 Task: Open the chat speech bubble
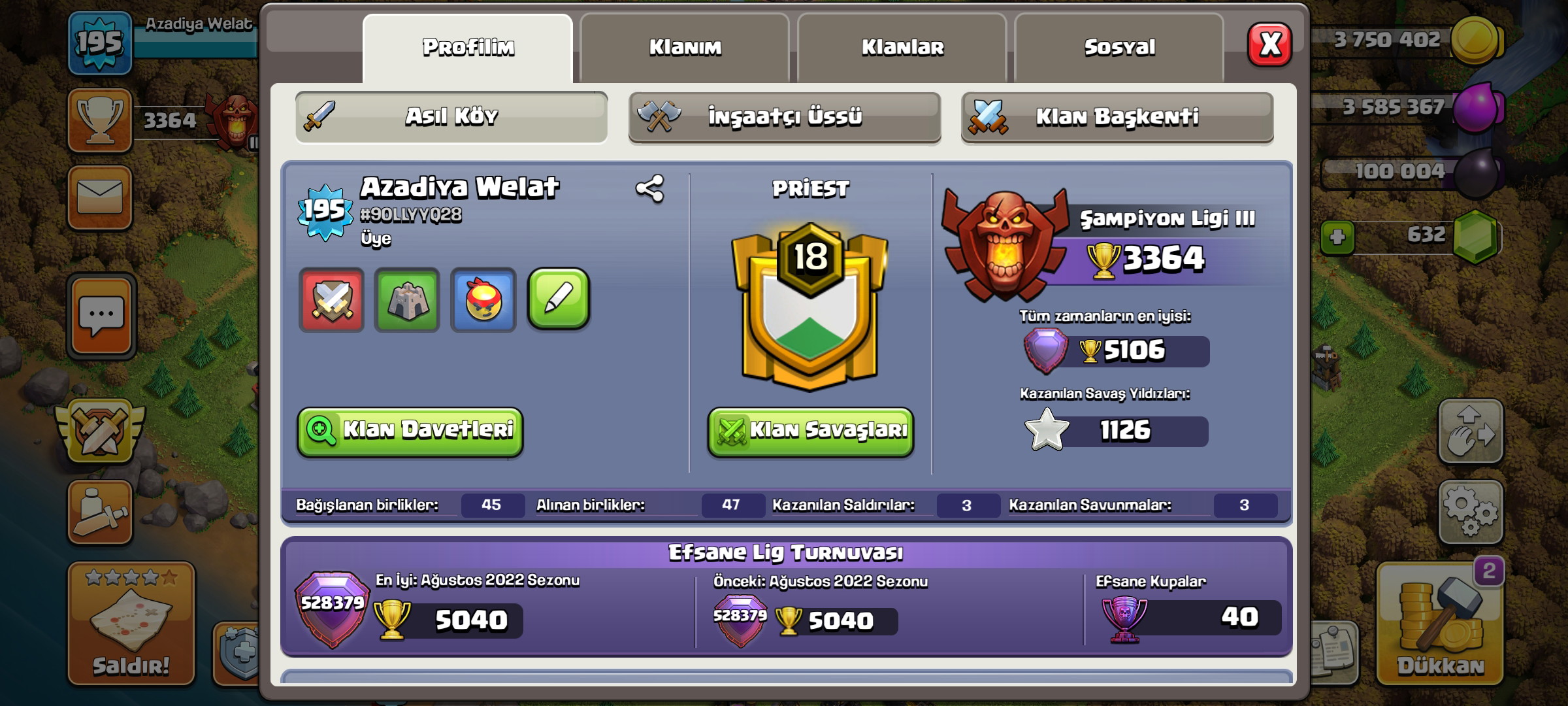[x=101, y=316]
